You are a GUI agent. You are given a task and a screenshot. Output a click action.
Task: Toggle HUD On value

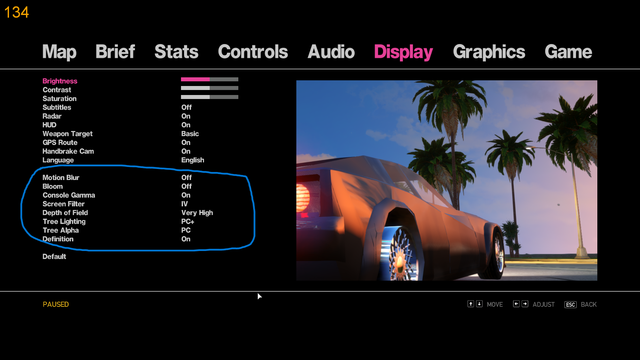(x=186, y=125)
